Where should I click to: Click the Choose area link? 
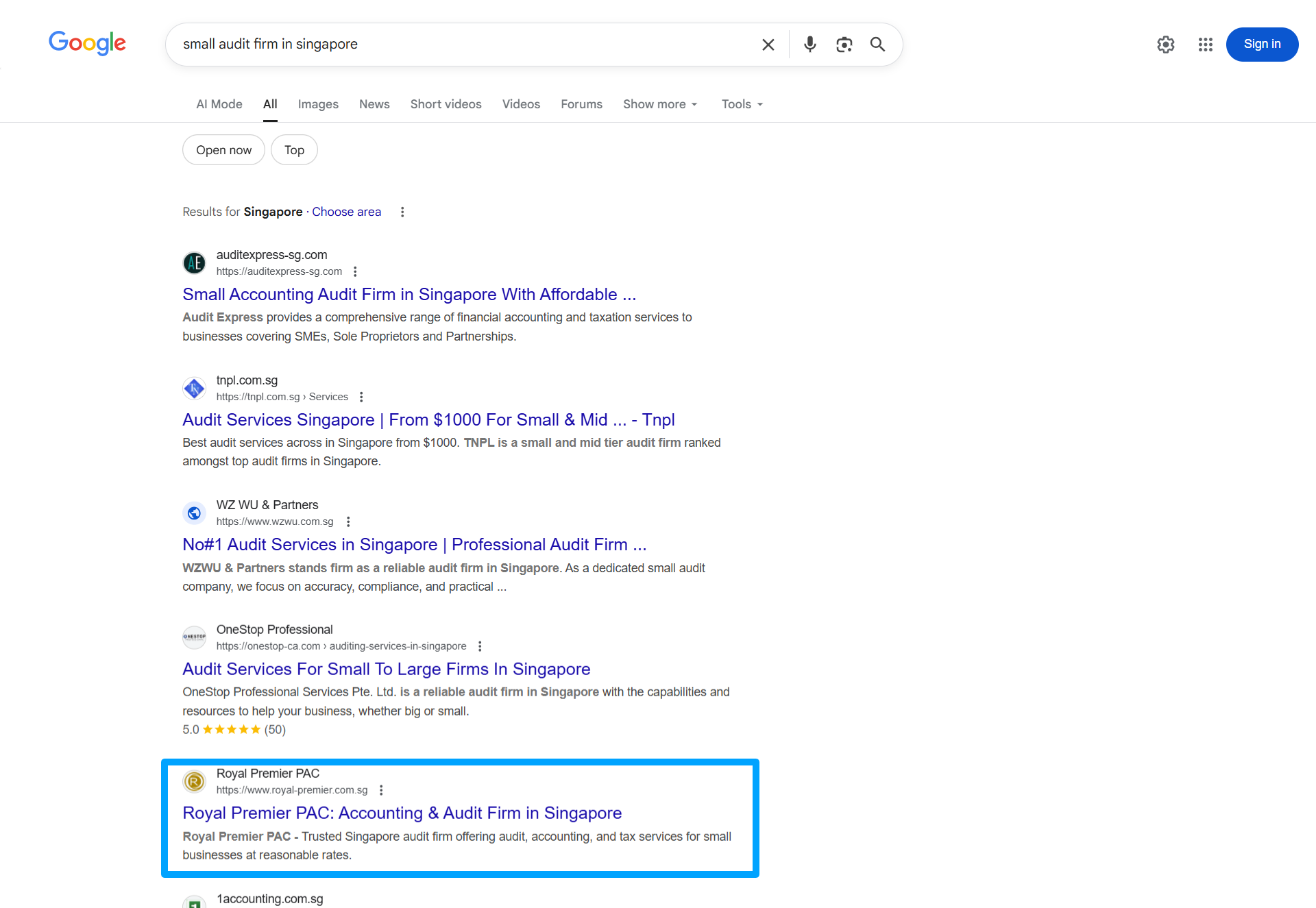click(346, 212)
